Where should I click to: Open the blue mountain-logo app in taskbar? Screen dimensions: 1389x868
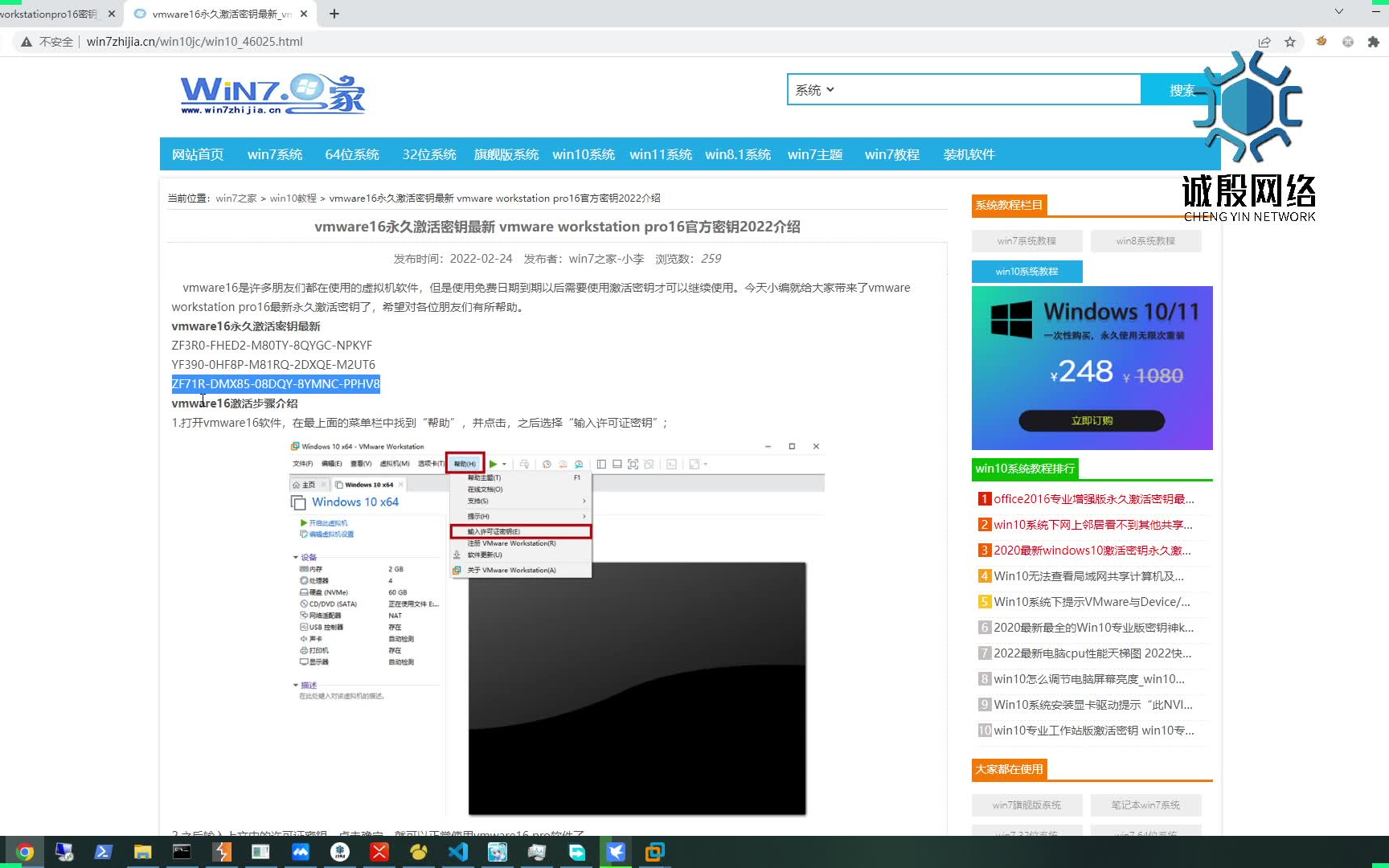pos(301,852)
